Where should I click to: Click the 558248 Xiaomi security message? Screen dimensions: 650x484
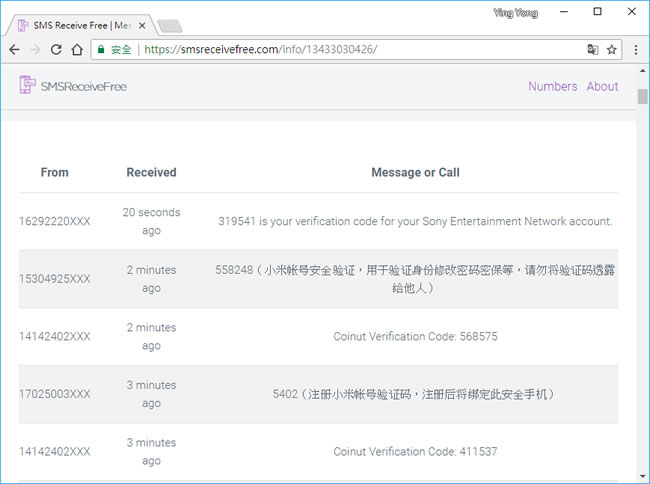coord(415,279)
